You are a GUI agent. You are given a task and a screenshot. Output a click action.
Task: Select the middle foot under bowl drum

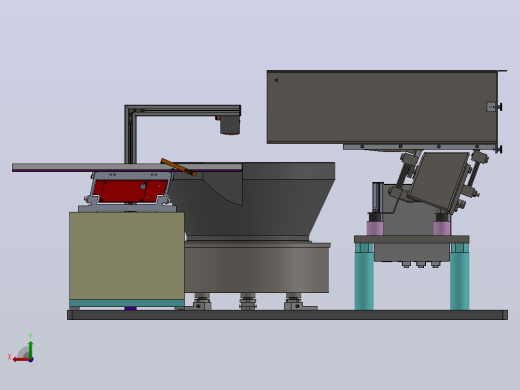(248, 301)
